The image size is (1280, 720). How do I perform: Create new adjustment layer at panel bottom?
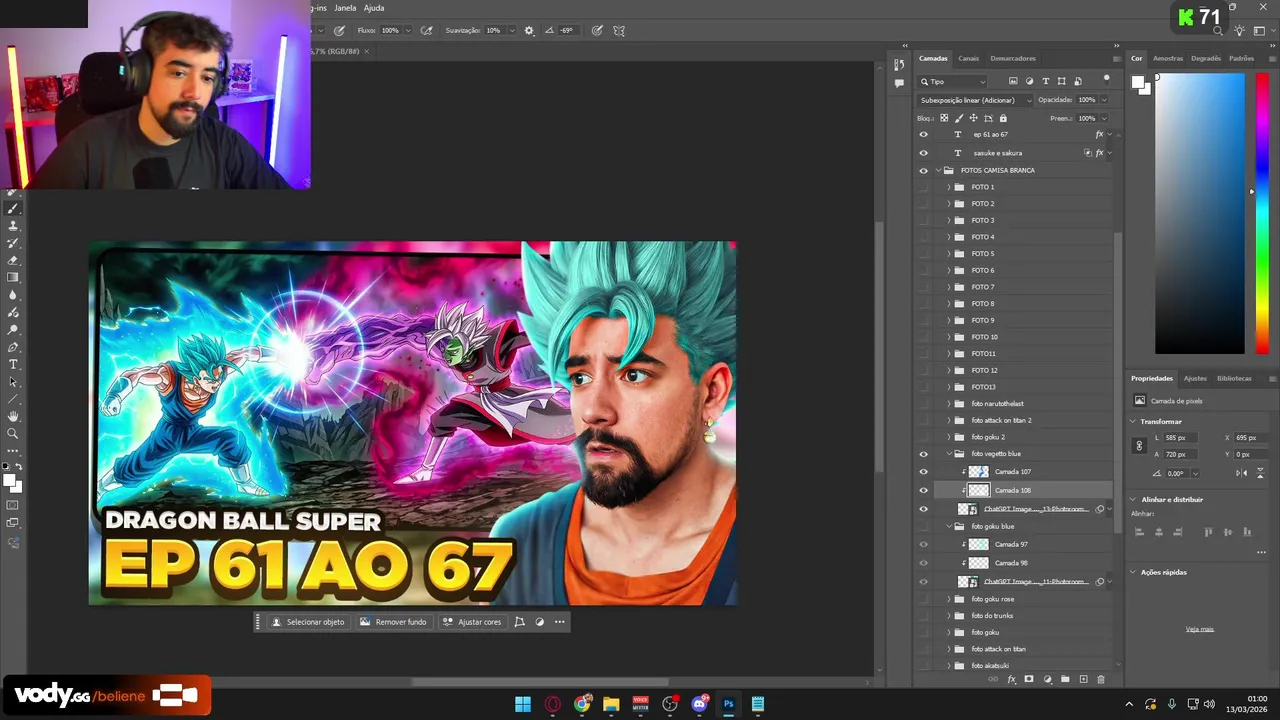click(1047, 679)
